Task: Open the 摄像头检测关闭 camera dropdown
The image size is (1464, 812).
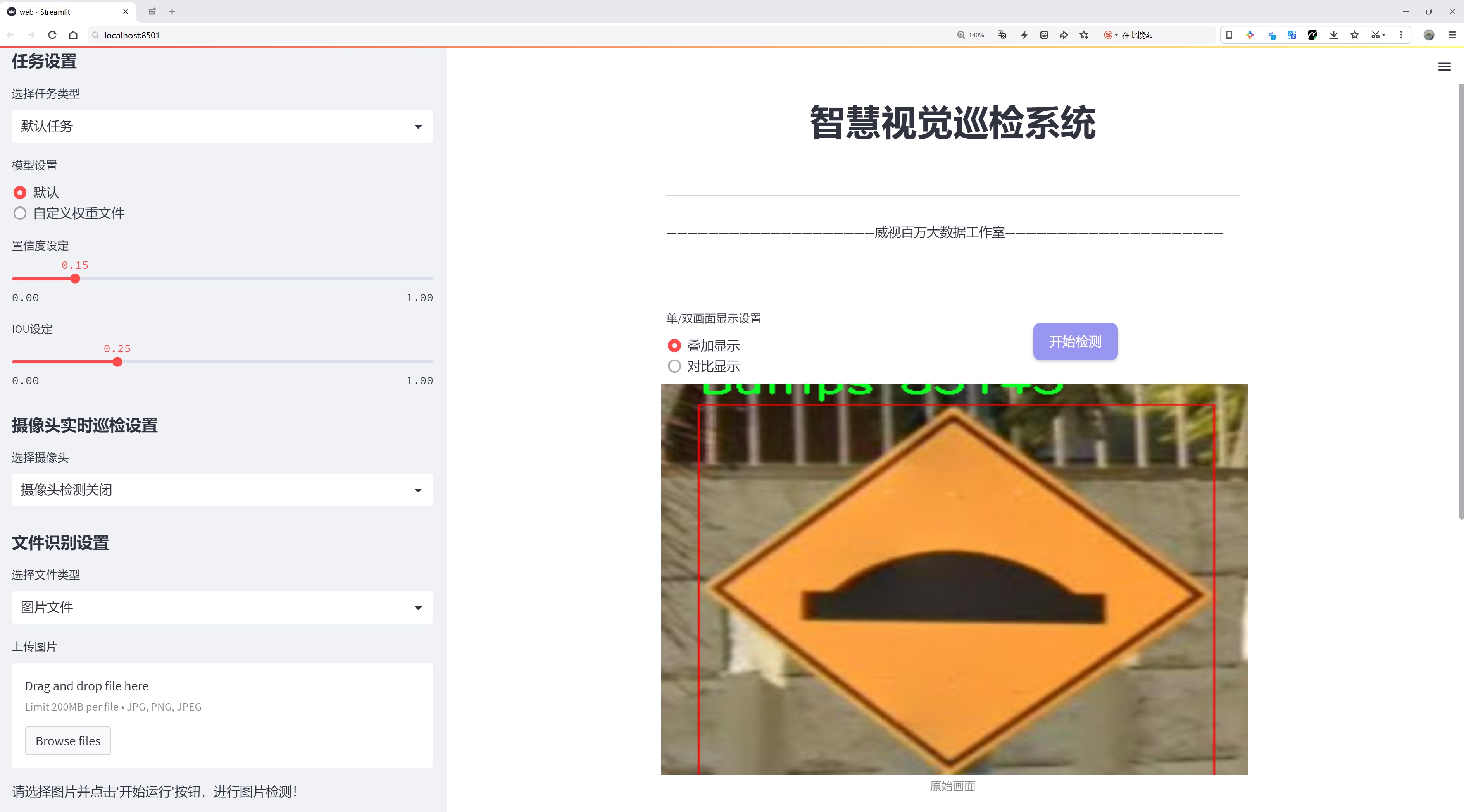Action: [222, 490]
